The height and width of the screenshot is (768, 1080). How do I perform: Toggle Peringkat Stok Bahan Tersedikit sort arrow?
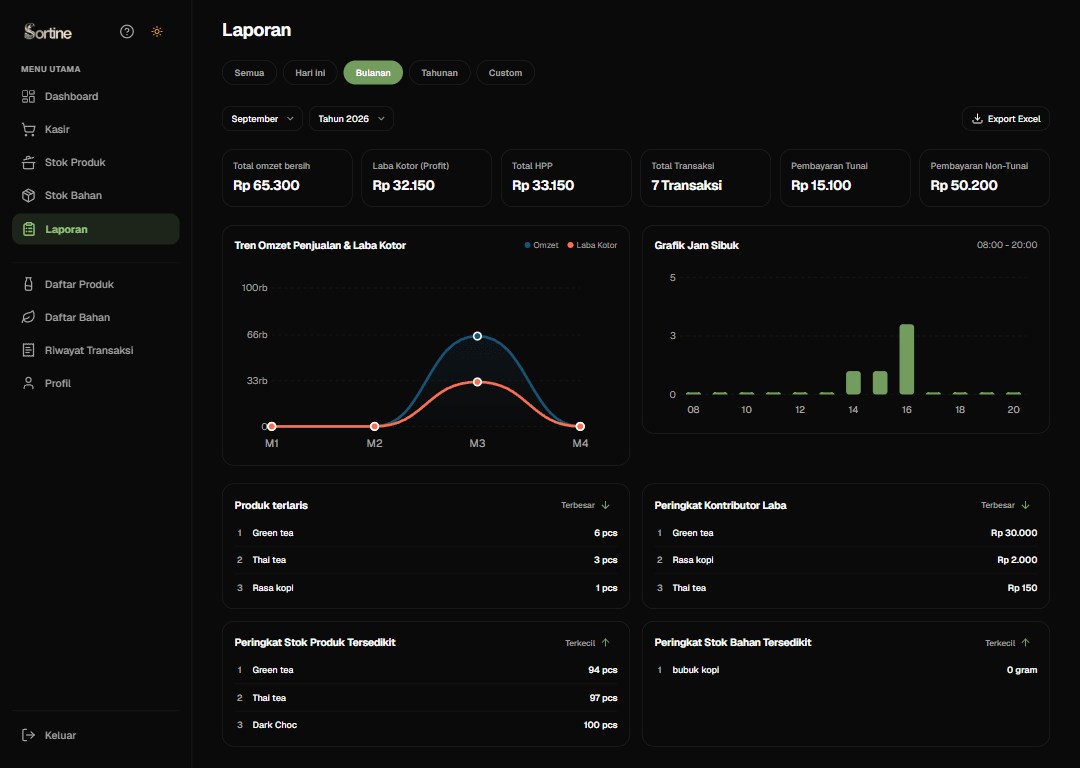point(1026,643)
